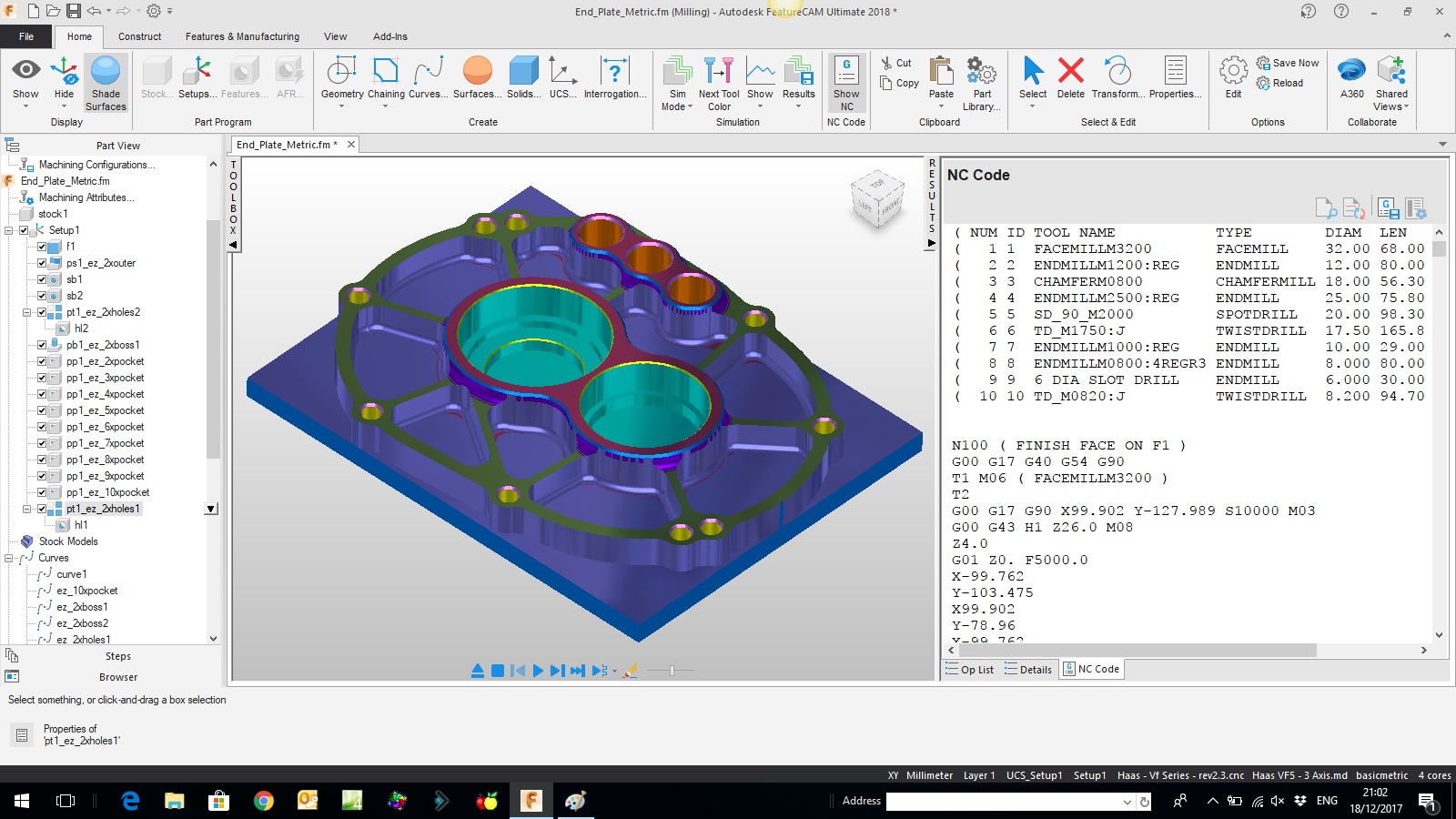
Task: Adjust the simulation speed slider
Action: click(672, 671)
